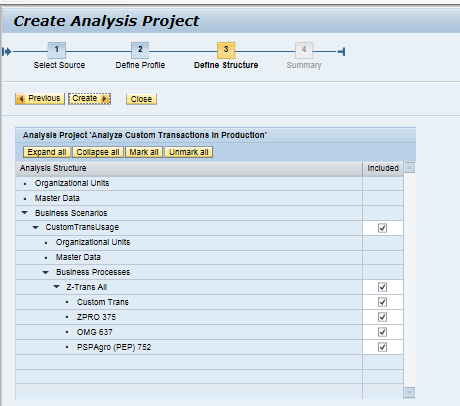Image resolution: width=460 pixels, height=406 pixels.
Task: Click step 4 Summary roadmap icon
Action: click(x=304, y=50)
